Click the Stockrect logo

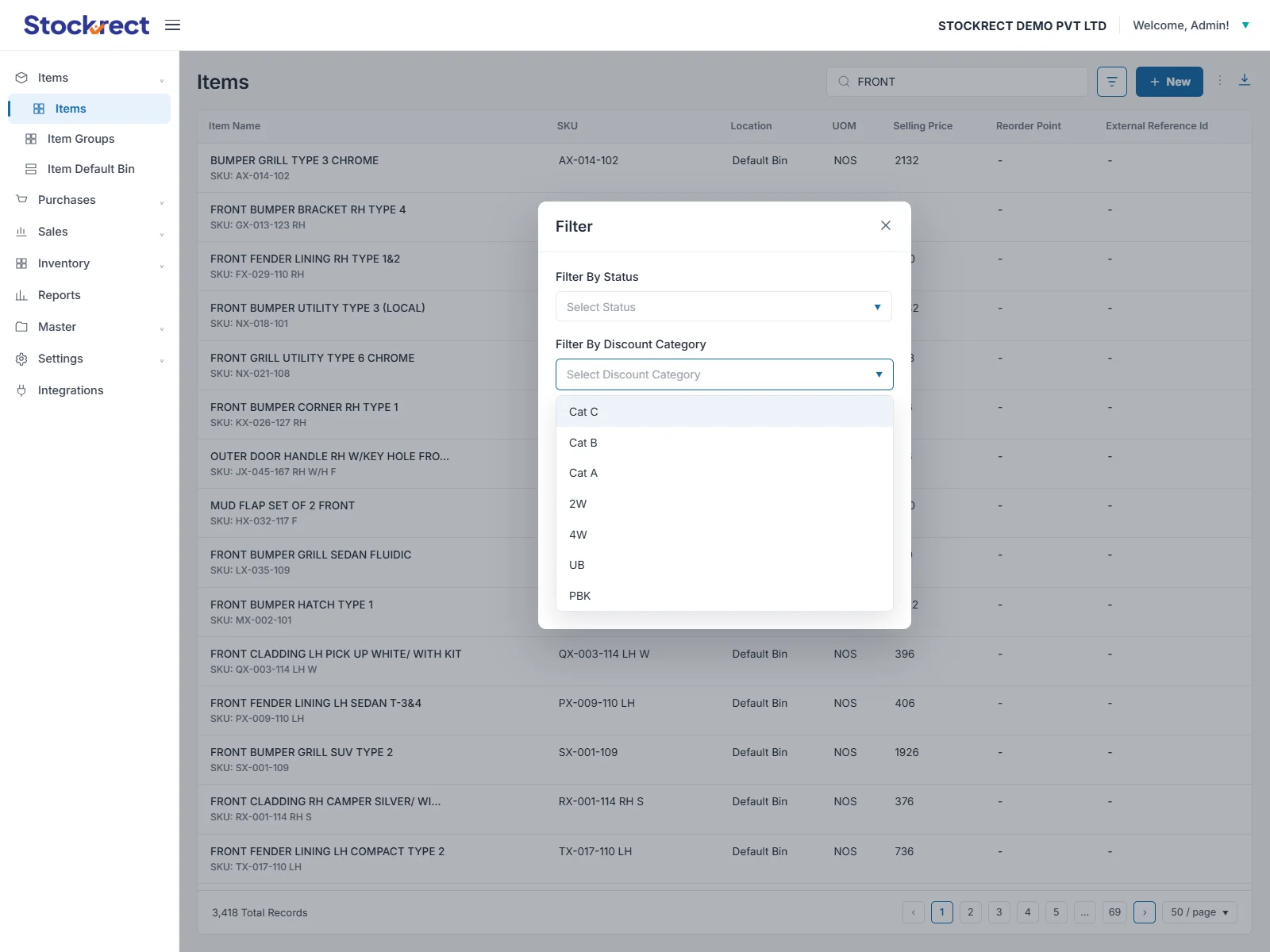87,25
